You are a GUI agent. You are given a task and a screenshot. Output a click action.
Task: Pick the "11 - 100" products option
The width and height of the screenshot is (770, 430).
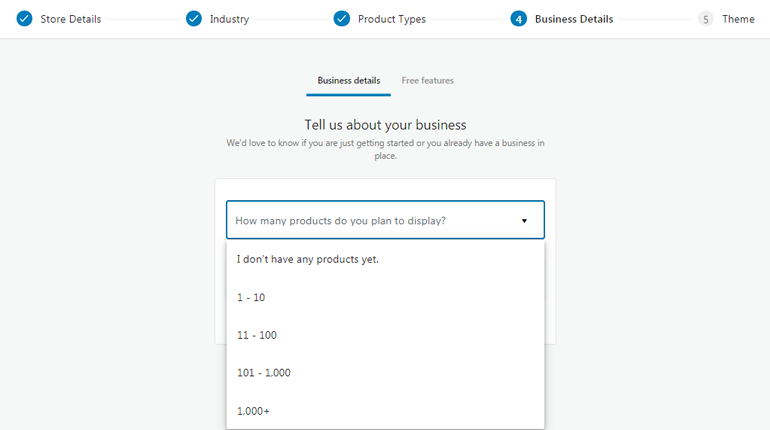pos(257,335)
